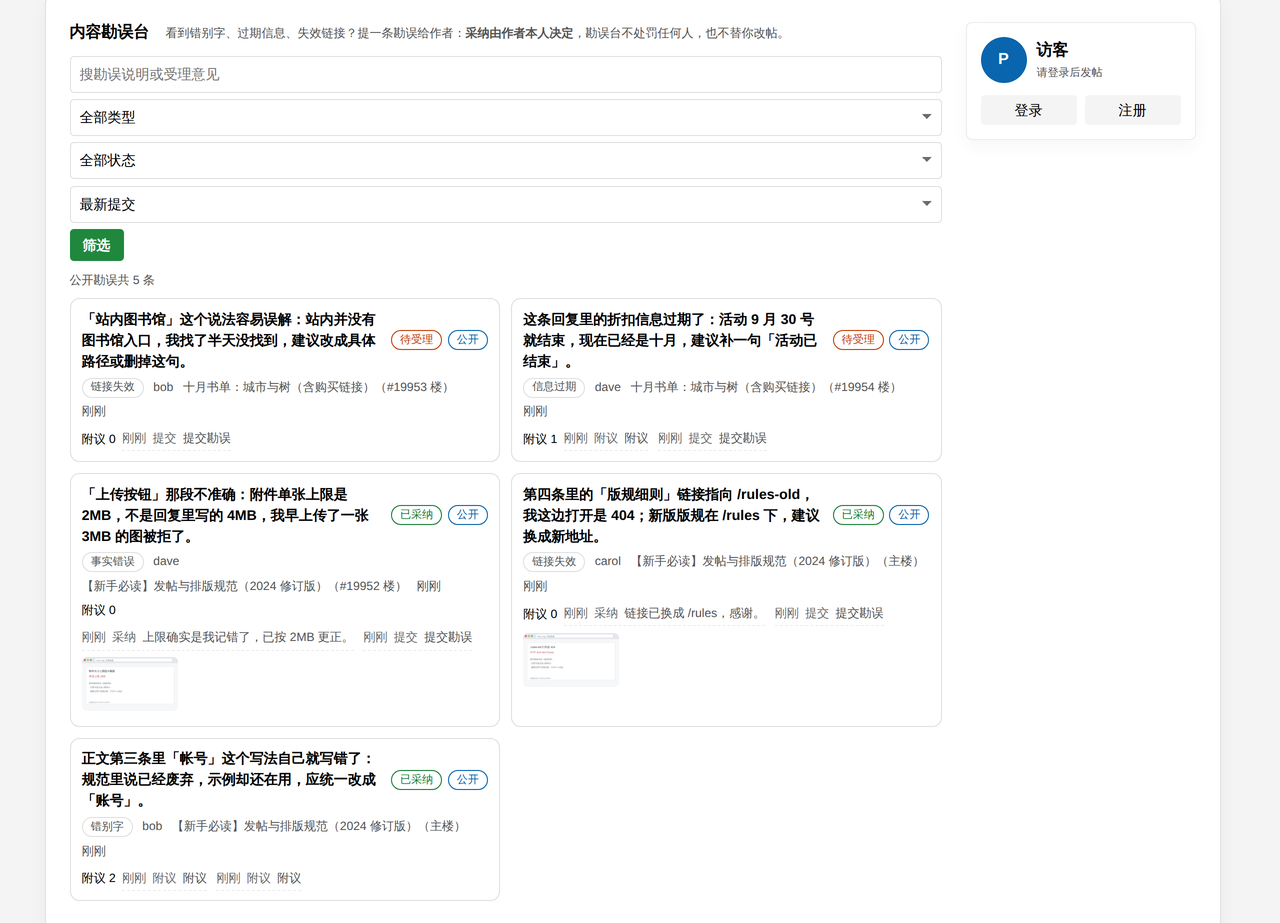Open the 十月书单 thread link for #19953 楼
Screen dimensions: 1280x923
317,387
